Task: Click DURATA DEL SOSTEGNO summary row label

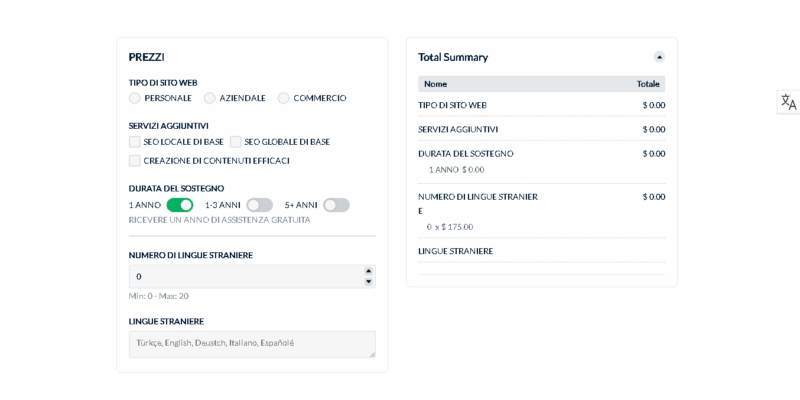Action: (x=465, y=154)
